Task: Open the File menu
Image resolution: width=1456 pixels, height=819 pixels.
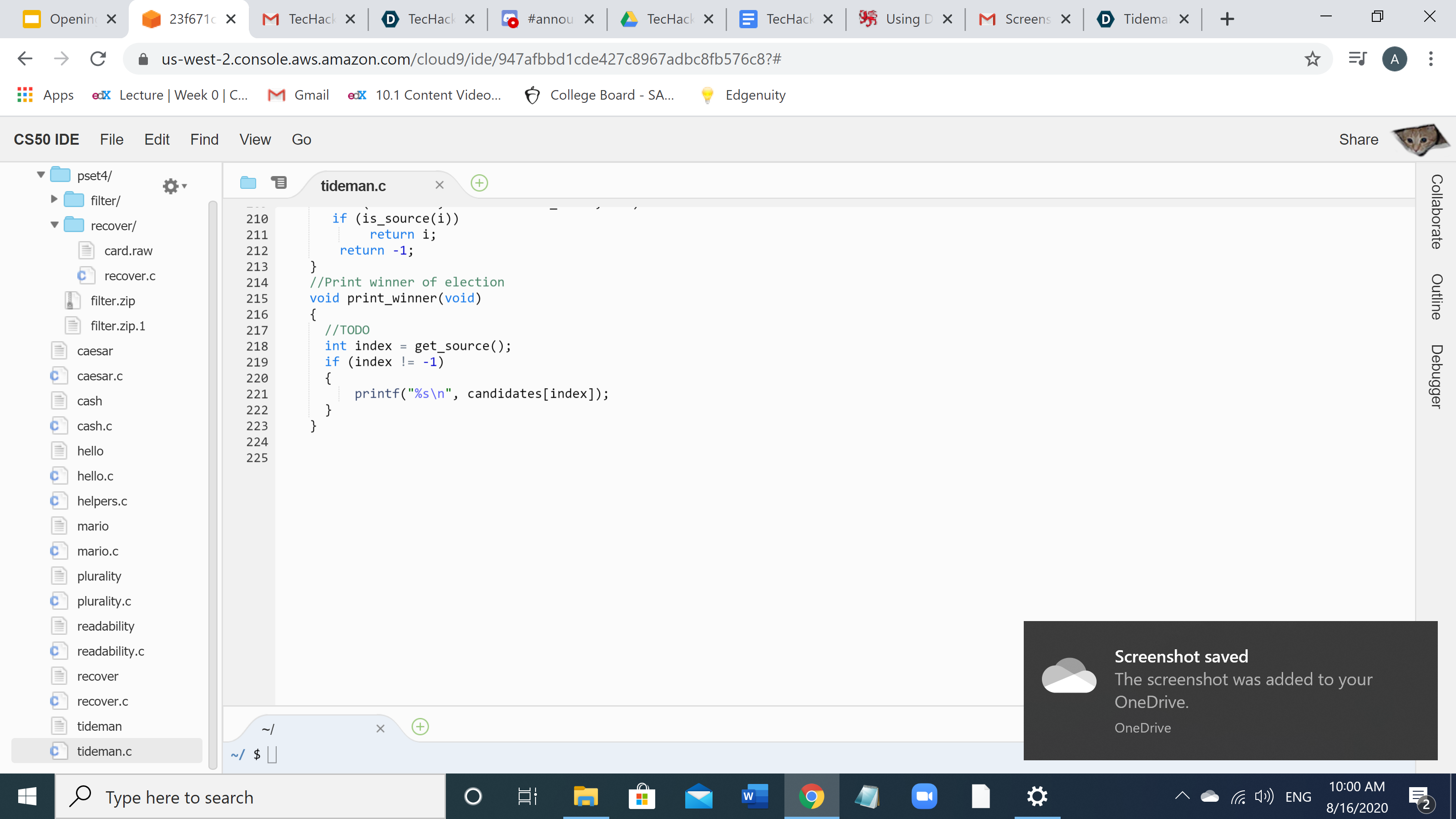Action: [x=111, y=140]
